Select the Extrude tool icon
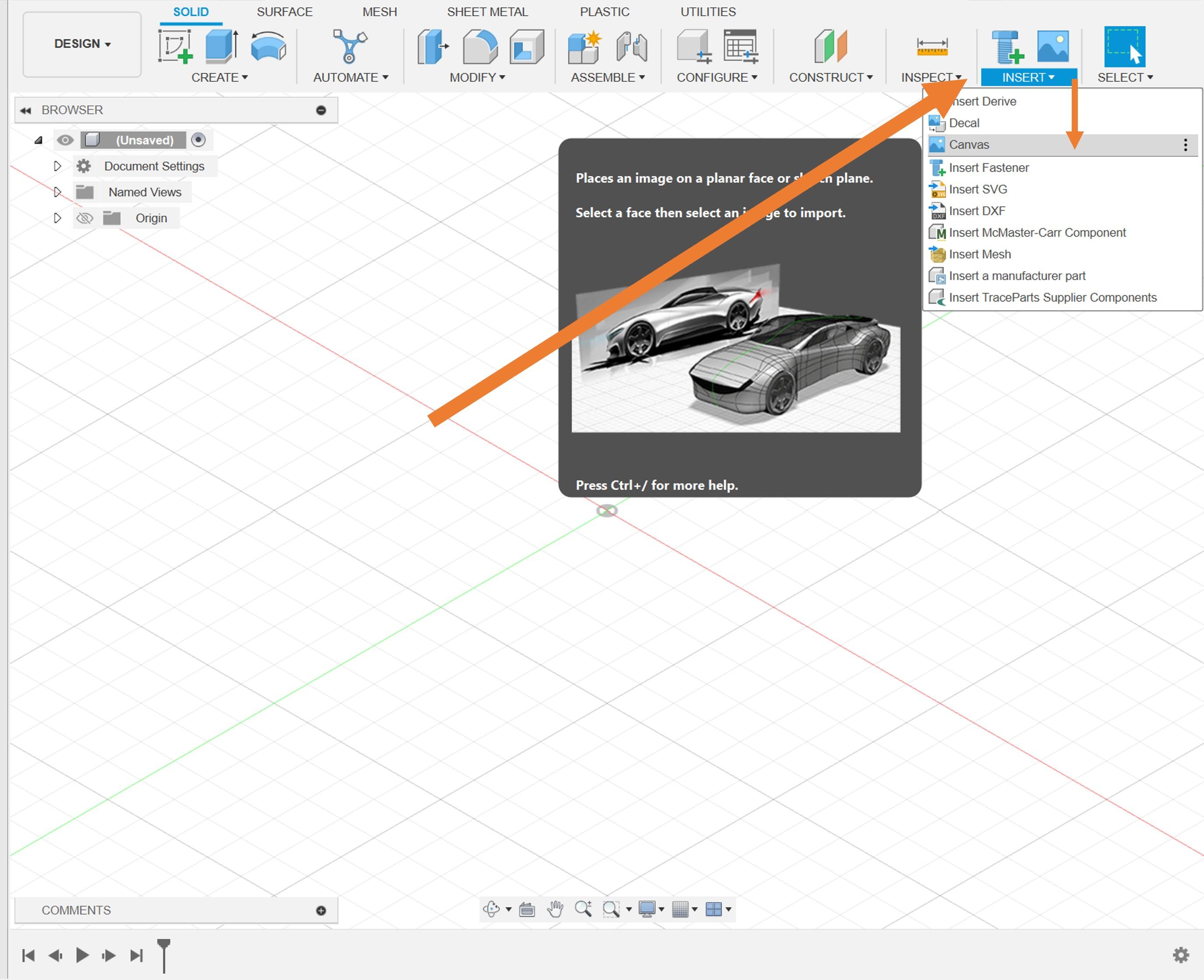Image resolution: width=1204 pixels, height=980 pixels. [x=221, y=46]
